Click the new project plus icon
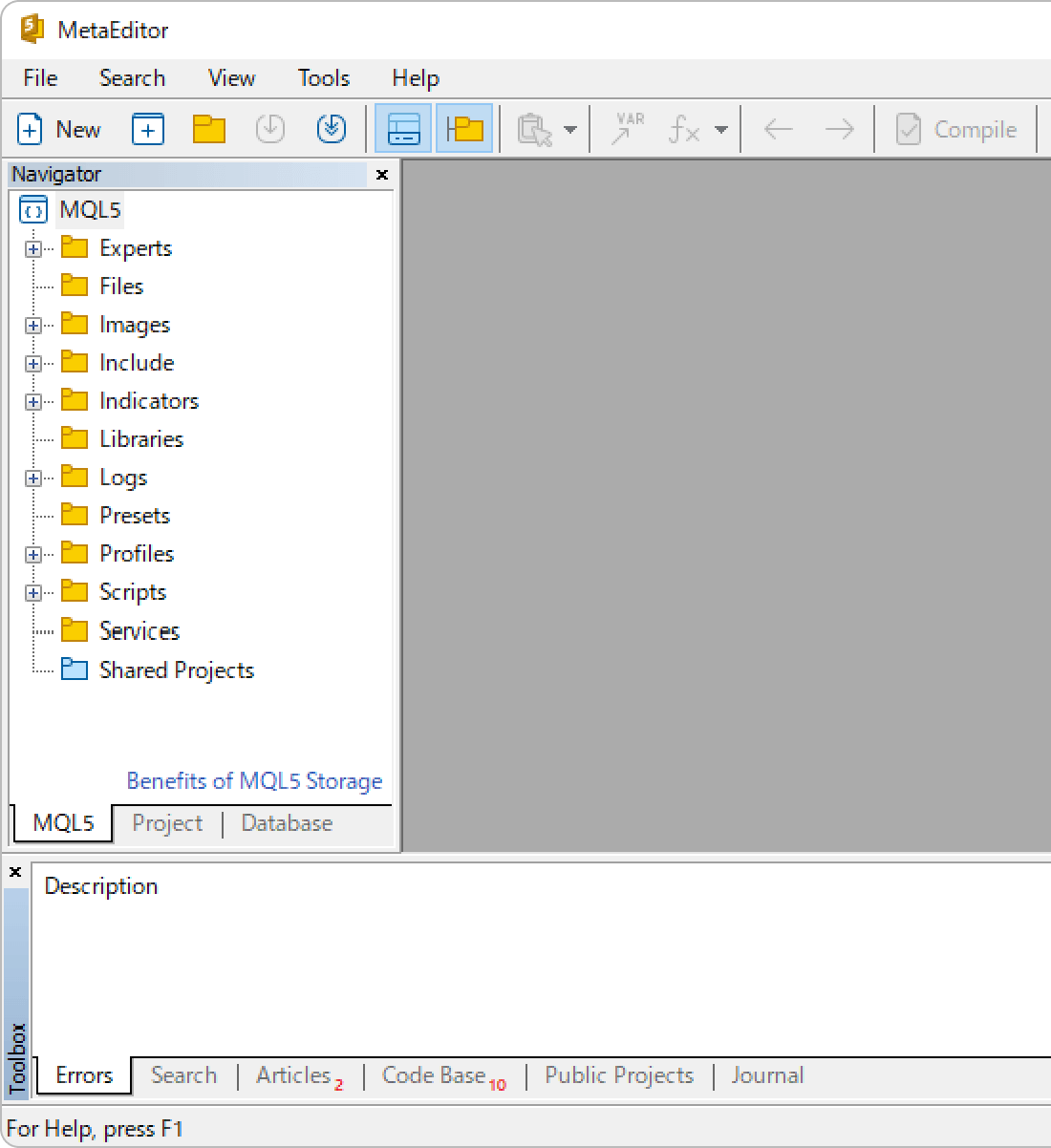1051x1148 pixels. pos(148,129)
